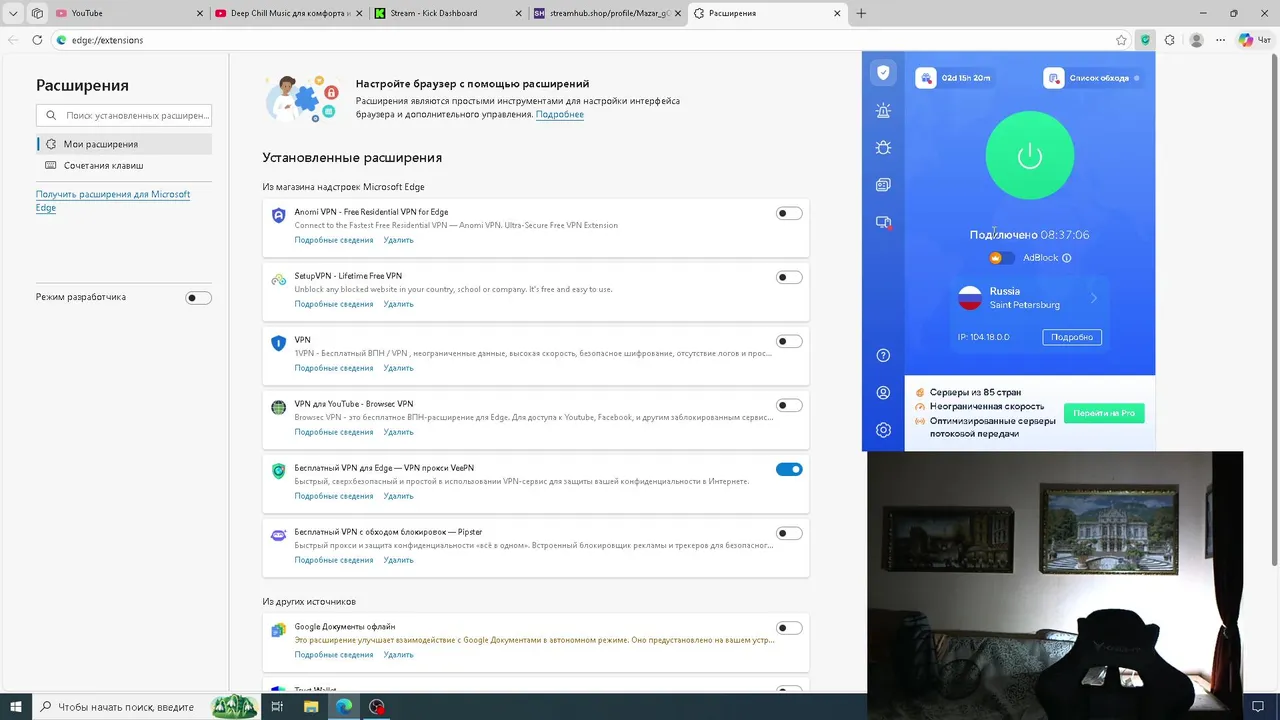
Task: Open a new tab with plus button
Action: (861, 13)
